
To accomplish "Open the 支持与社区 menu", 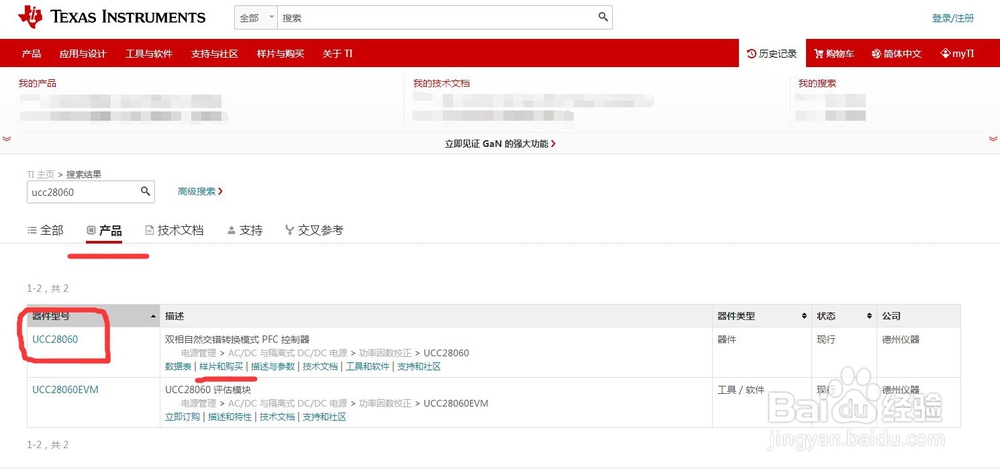I will [x=214, y=54].
